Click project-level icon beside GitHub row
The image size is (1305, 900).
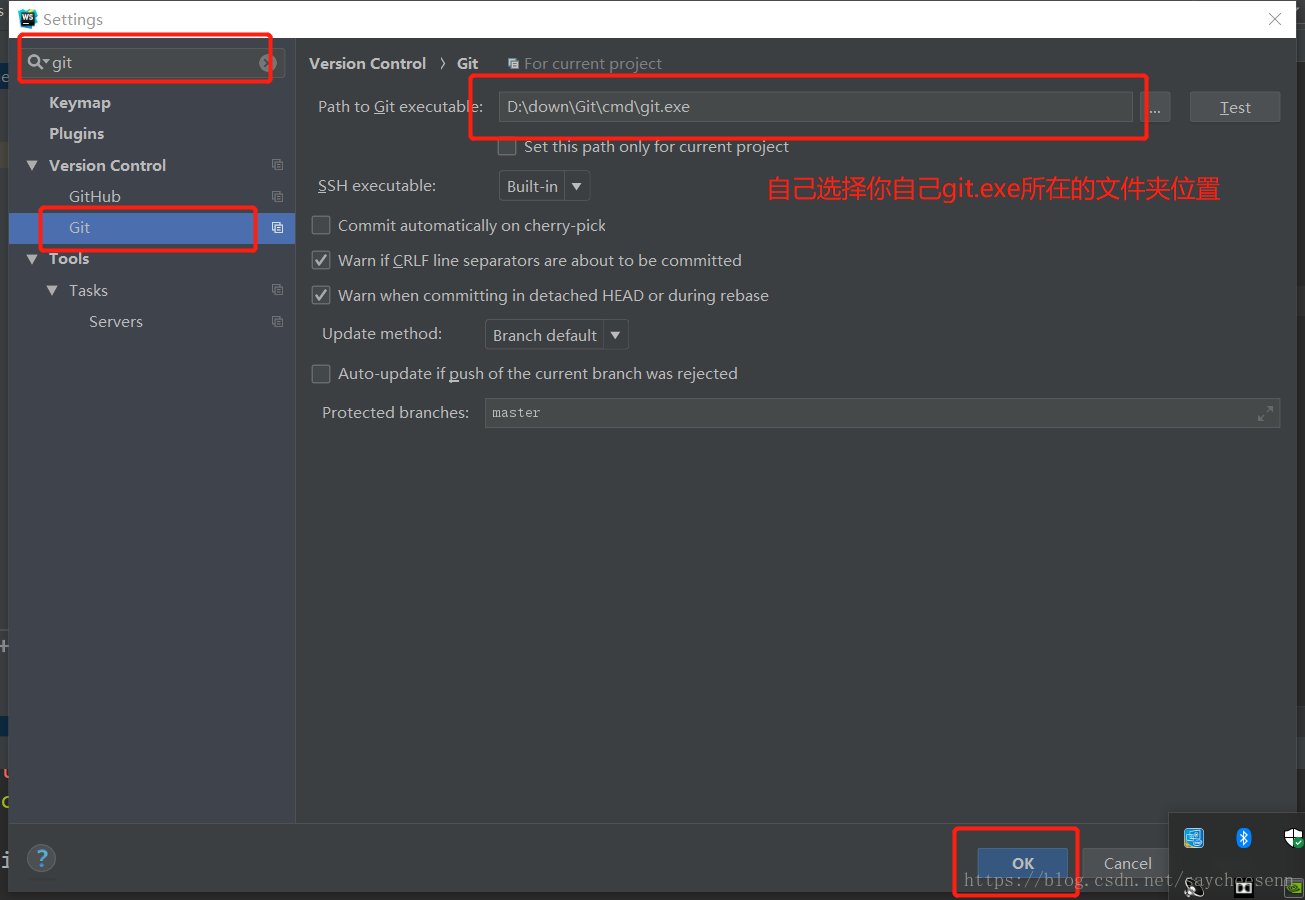pyautogui.click(x=277, y=196)
